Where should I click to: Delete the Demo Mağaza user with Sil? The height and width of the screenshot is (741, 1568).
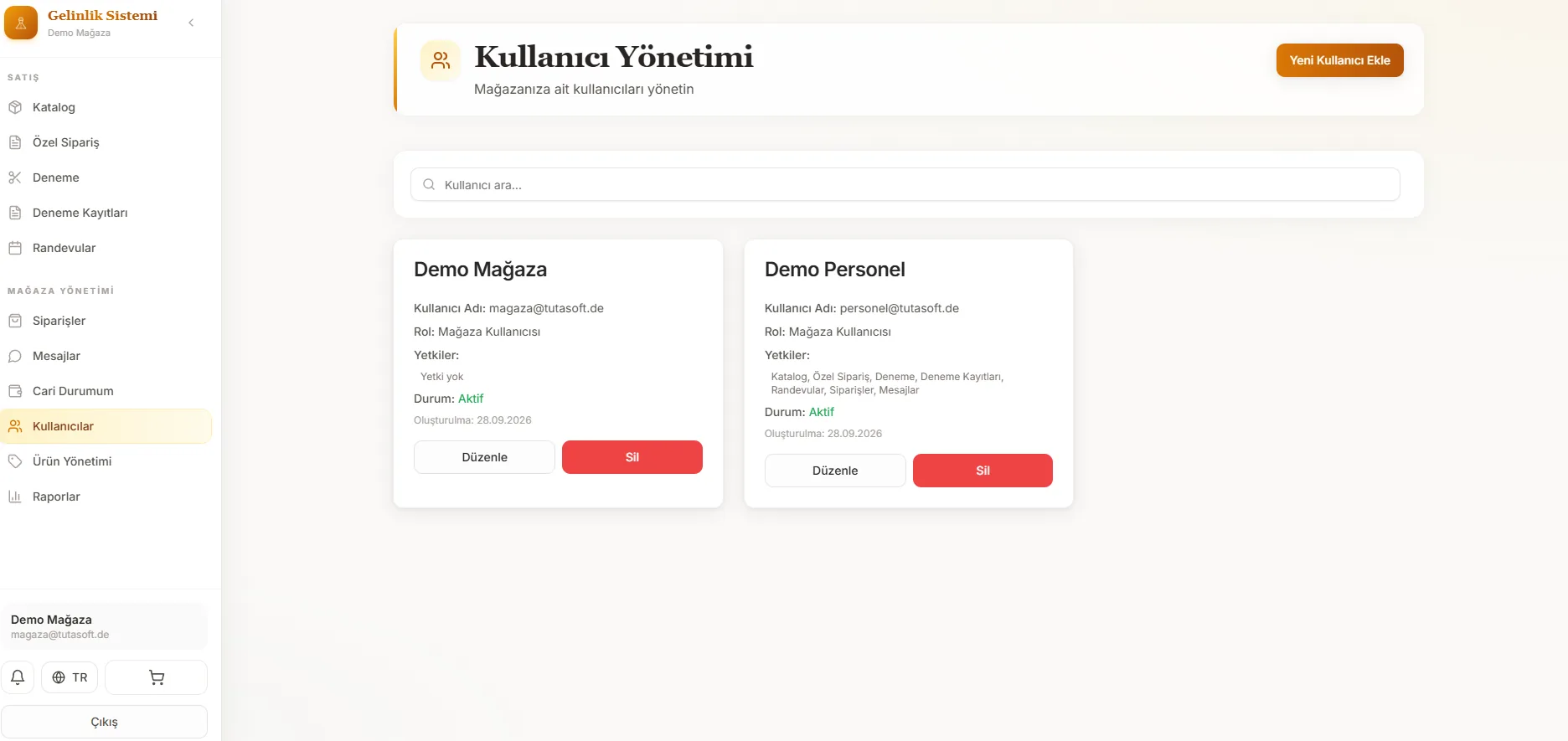click(632, 457)
